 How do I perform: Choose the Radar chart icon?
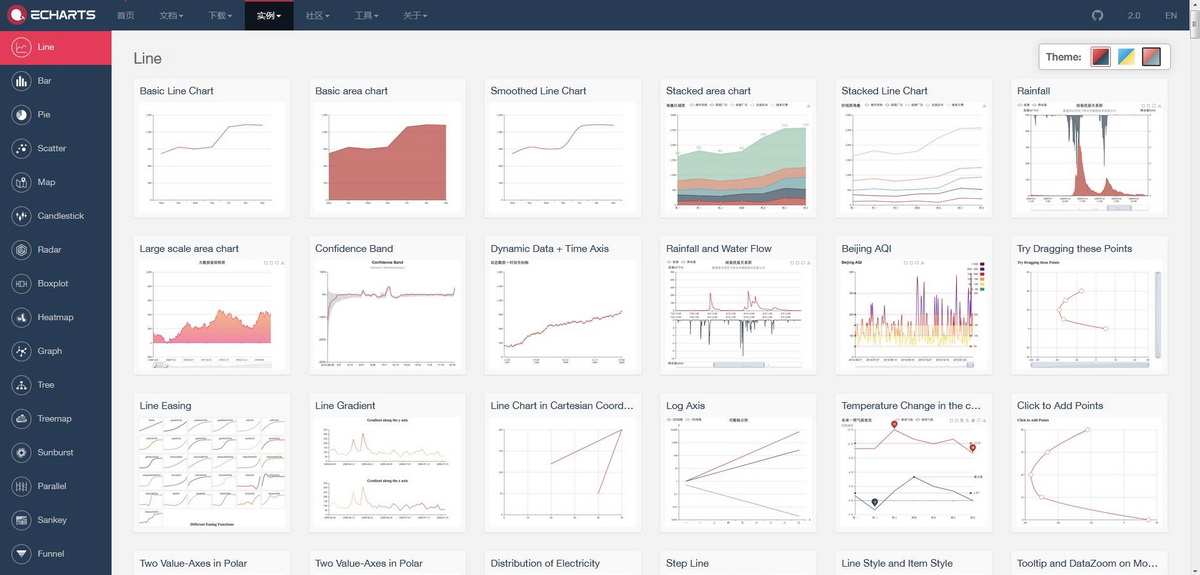click(x=21, y=250)
